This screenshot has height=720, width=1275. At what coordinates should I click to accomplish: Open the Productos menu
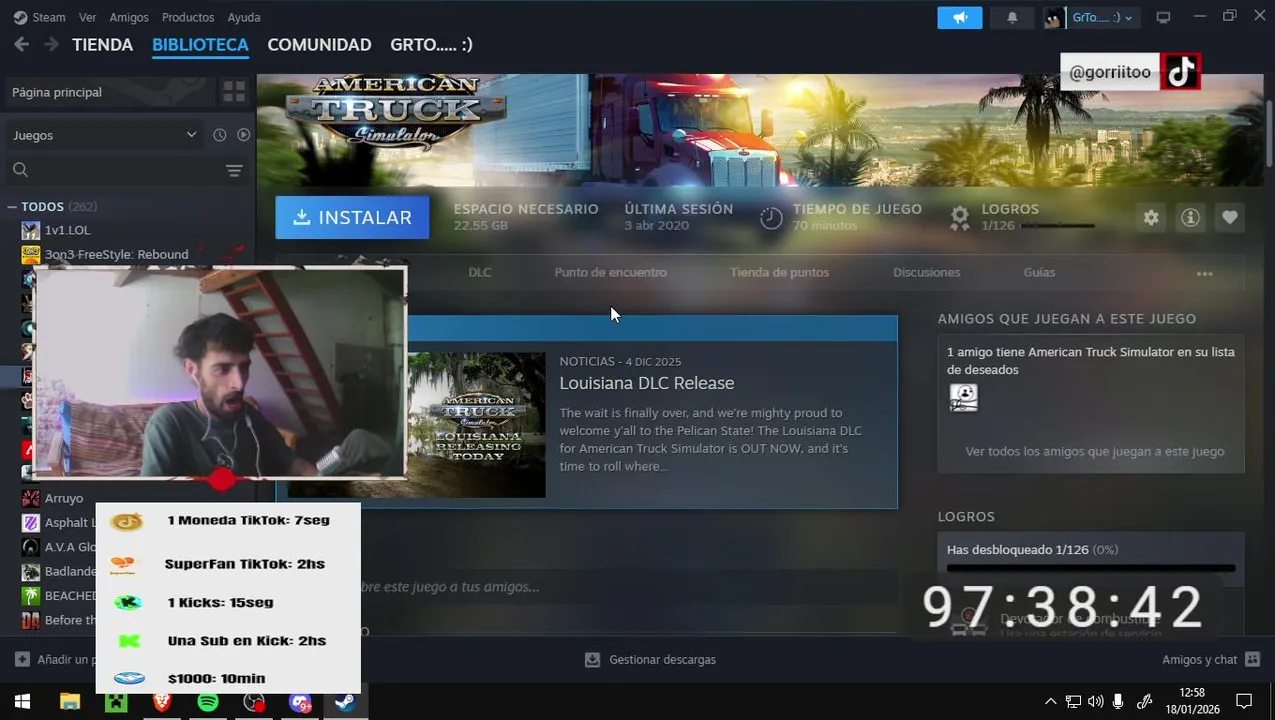pos(188,17)
